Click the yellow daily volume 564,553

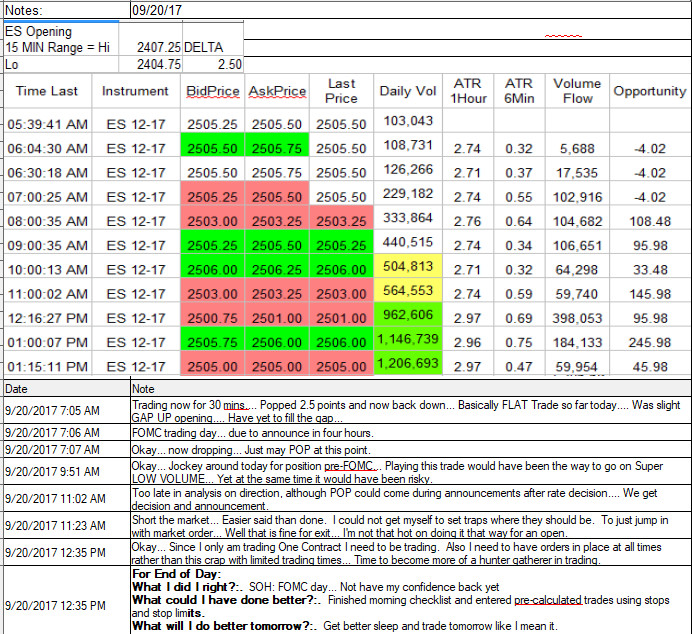408,290
